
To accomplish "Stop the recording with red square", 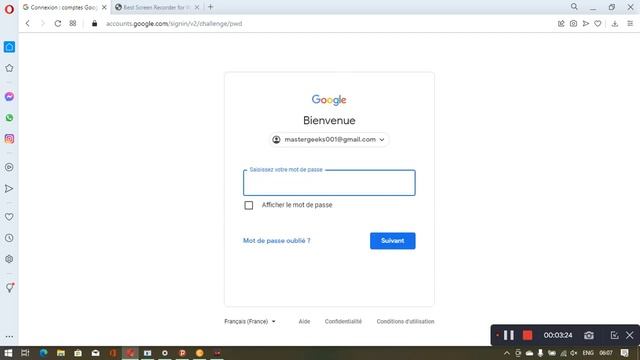I will (x=527, y=336).
